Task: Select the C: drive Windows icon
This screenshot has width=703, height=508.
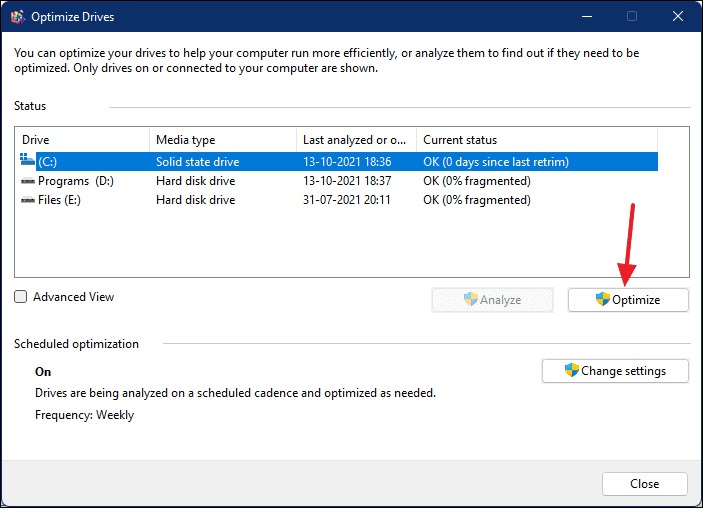Action: (27, 160)
